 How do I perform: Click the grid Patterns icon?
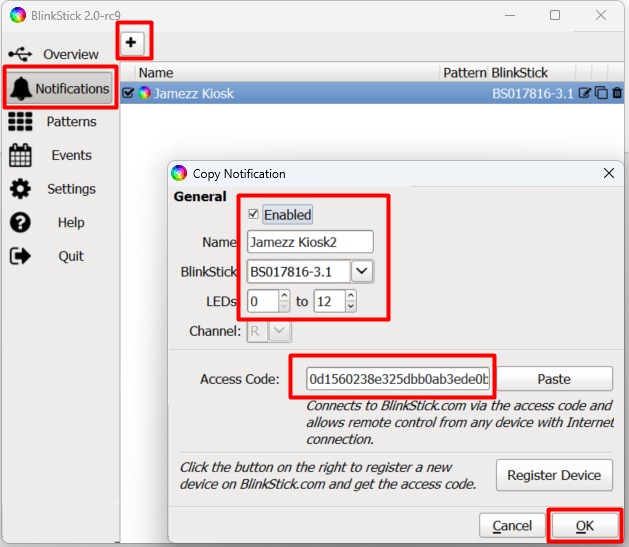pyautogui.click(x=20, y=122)
